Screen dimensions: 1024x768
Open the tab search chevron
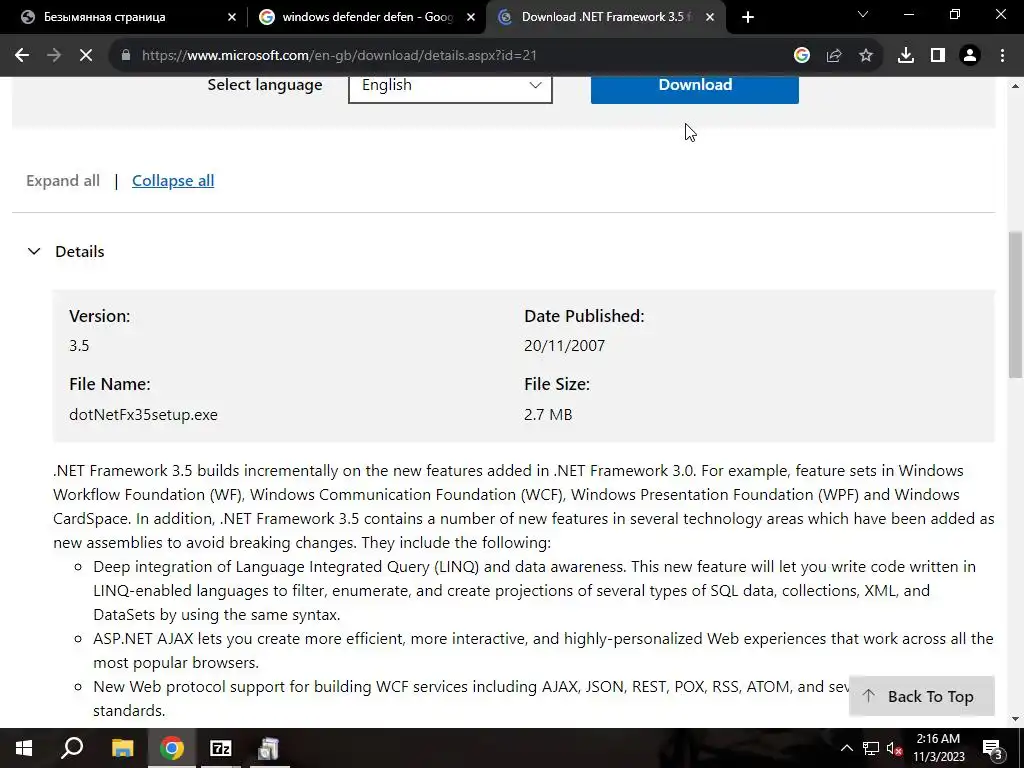coord(863,14)
